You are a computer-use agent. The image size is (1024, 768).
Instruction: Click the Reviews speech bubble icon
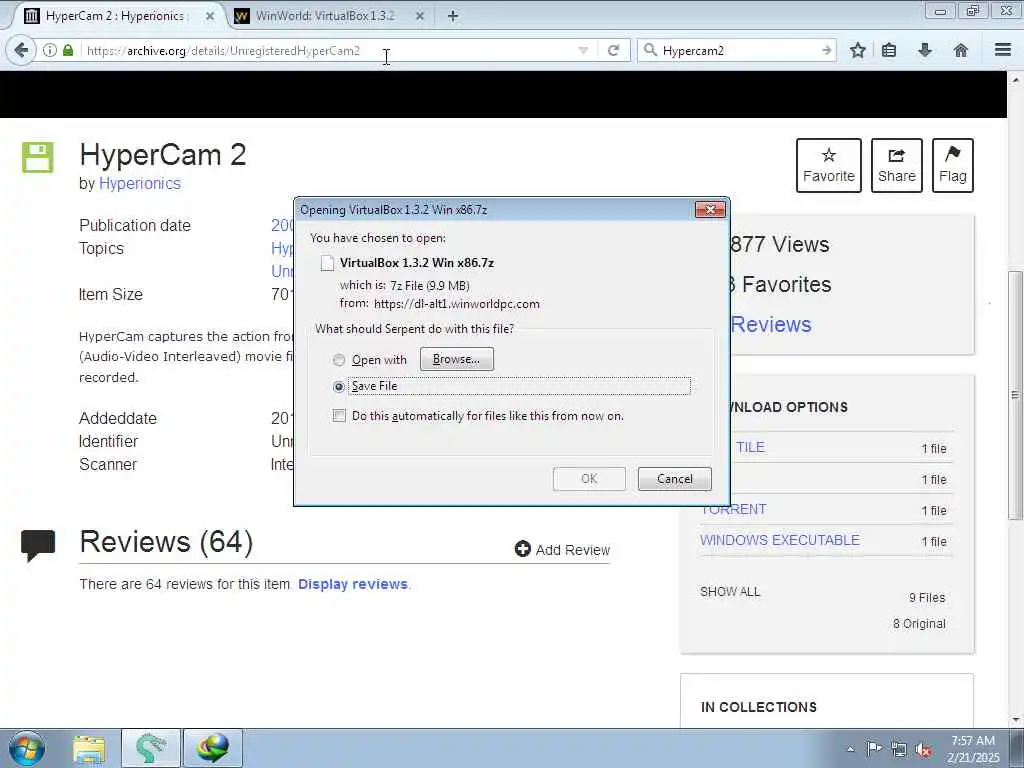pyautogui.click(x=38, y=546)
